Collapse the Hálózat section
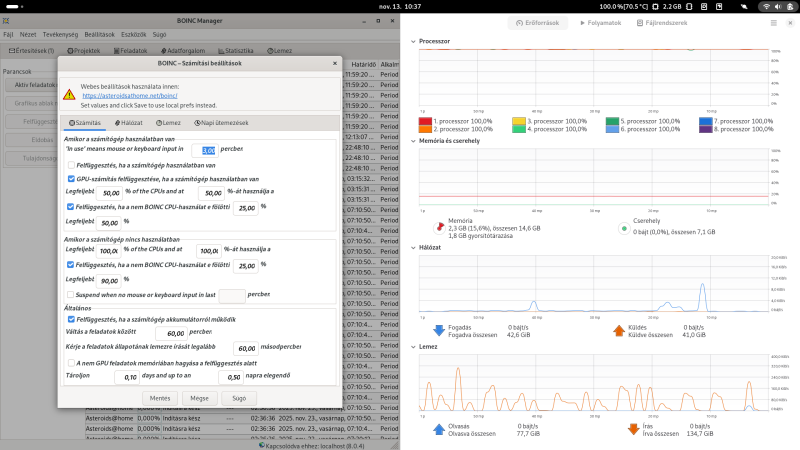Viewport: 800px width, 450px height. pos(413,247)
